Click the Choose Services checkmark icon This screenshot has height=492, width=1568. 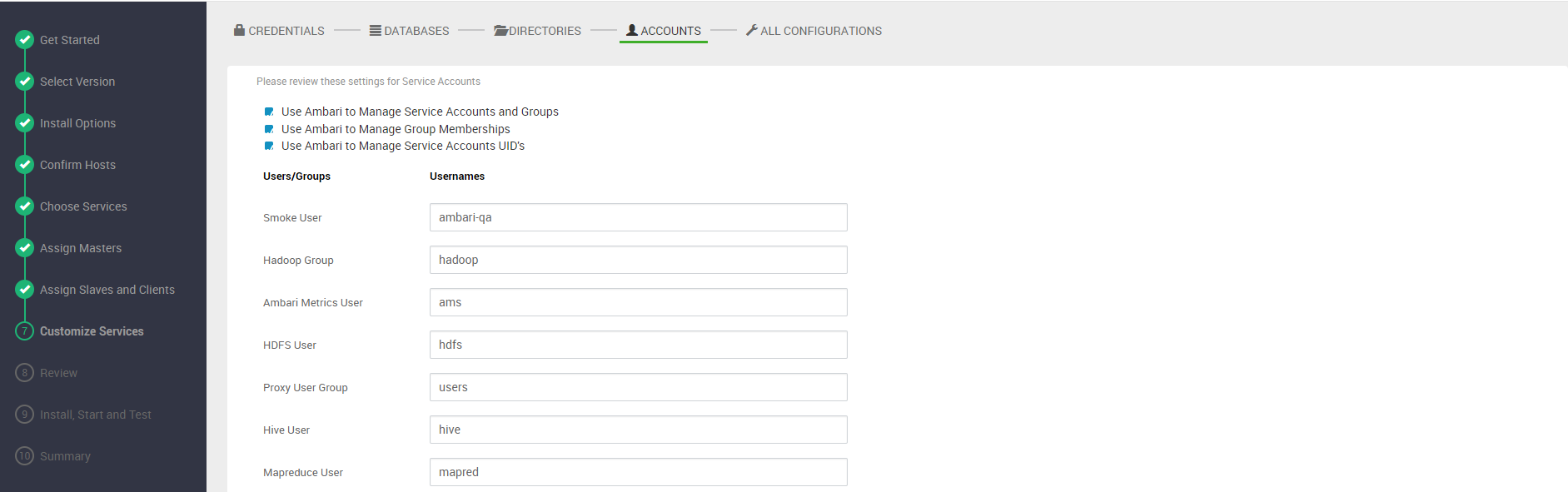[x=25, y=206]
